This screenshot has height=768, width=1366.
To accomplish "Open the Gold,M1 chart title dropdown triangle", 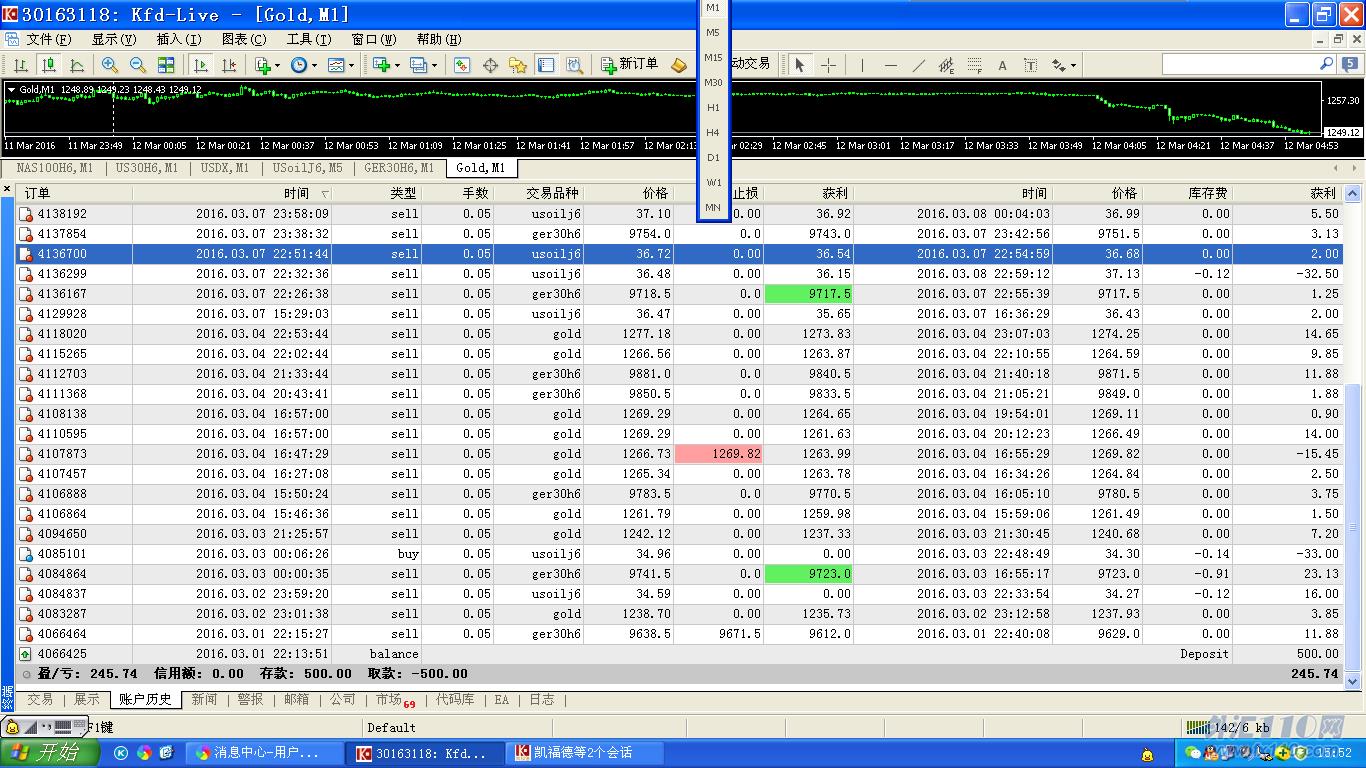I will coord(11,89).
